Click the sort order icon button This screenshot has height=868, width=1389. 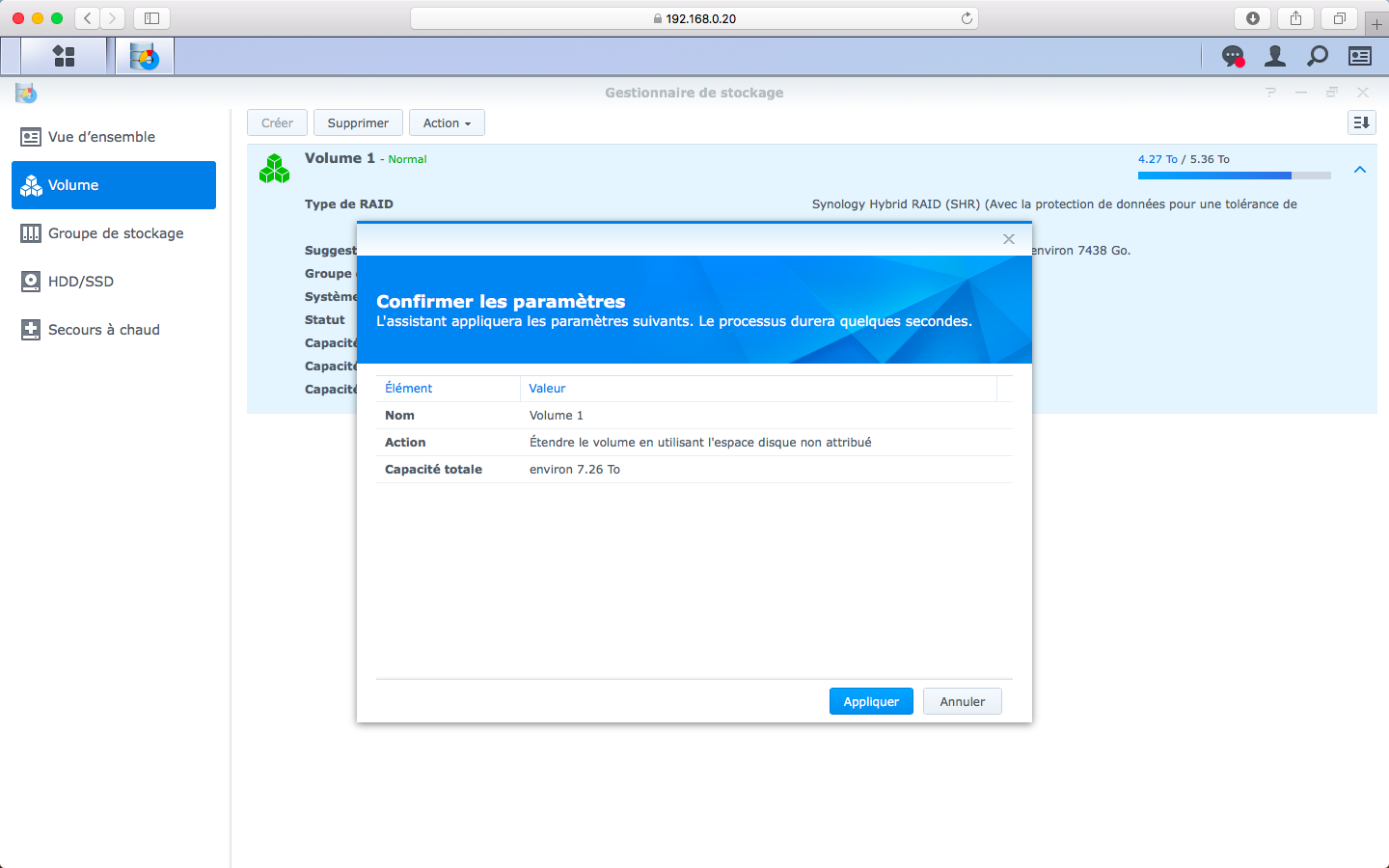pos(1362,122)
